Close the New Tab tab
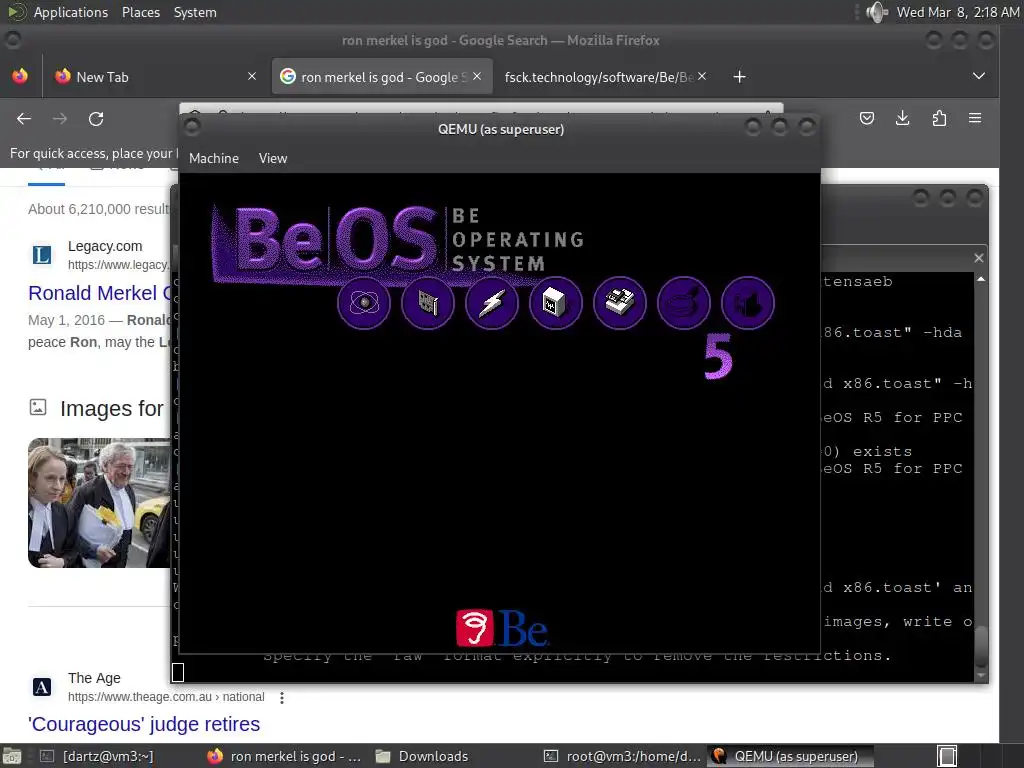 [x=252, y=76]
